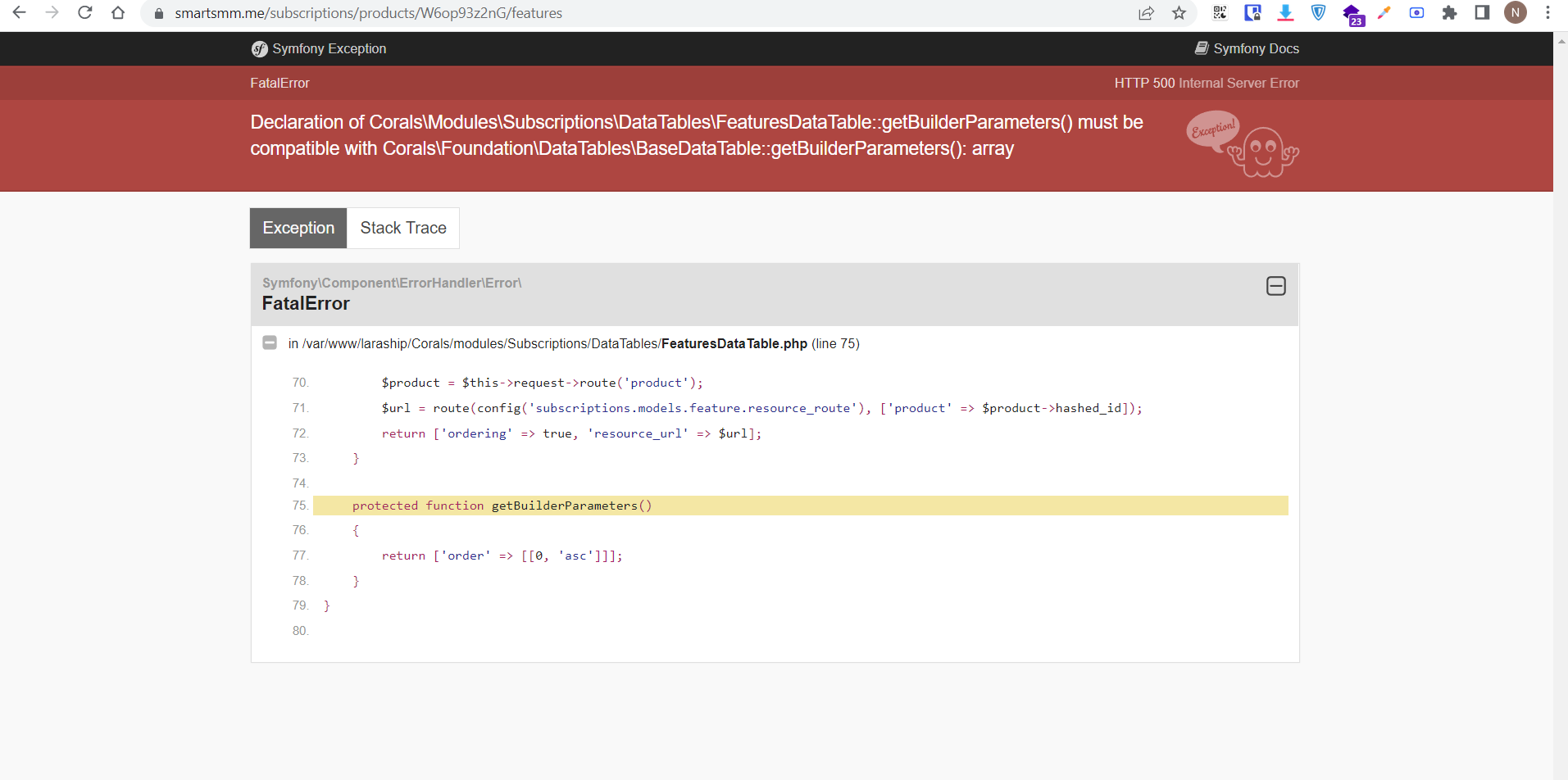Screen dimensions: 1568x780
Task: Click the HTTP 500 Internal Server Error text
Action: click(1207, 84)
